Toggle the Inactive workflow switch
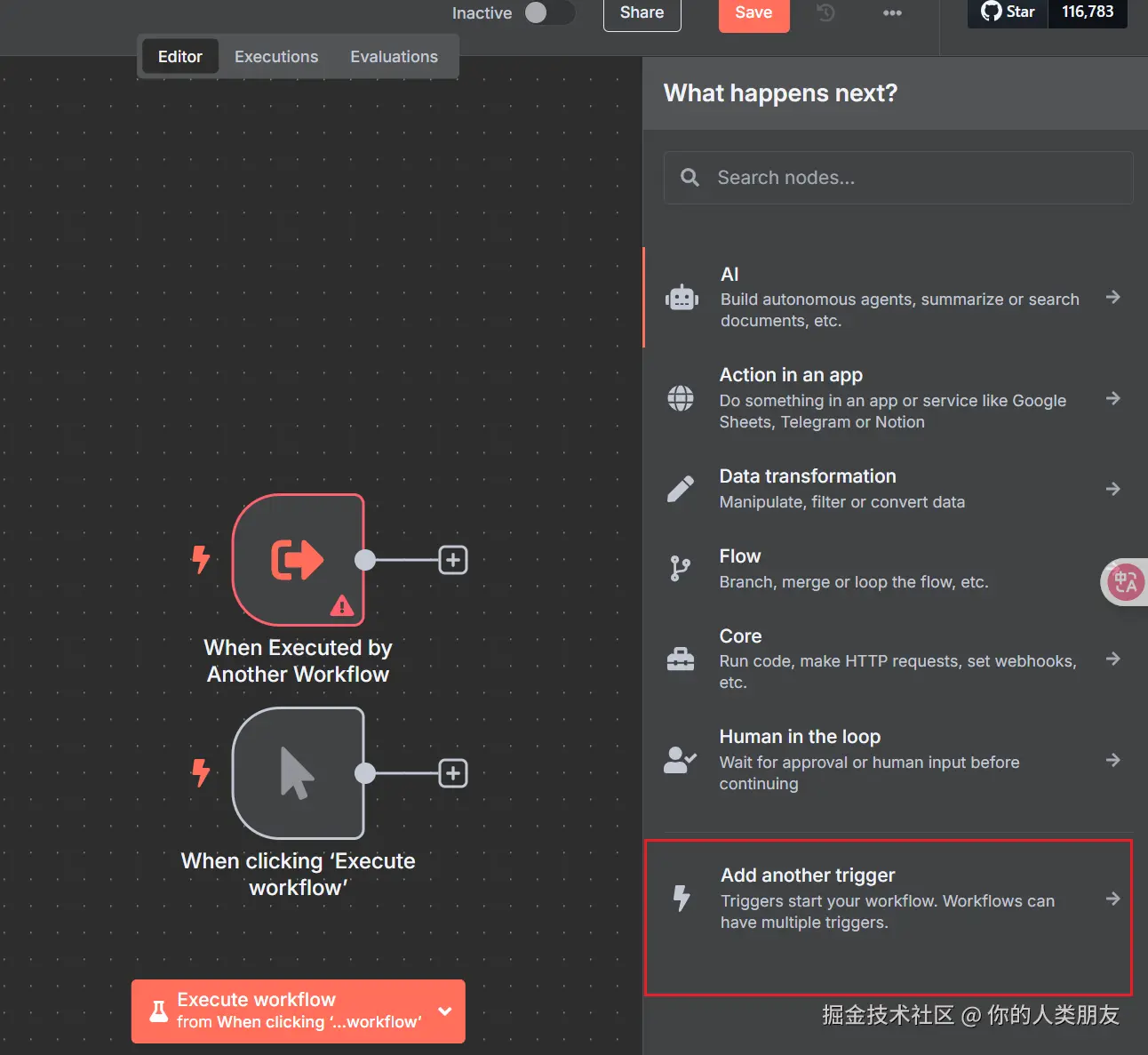The image size is (1148, 1055). click(x=548, y=12)
